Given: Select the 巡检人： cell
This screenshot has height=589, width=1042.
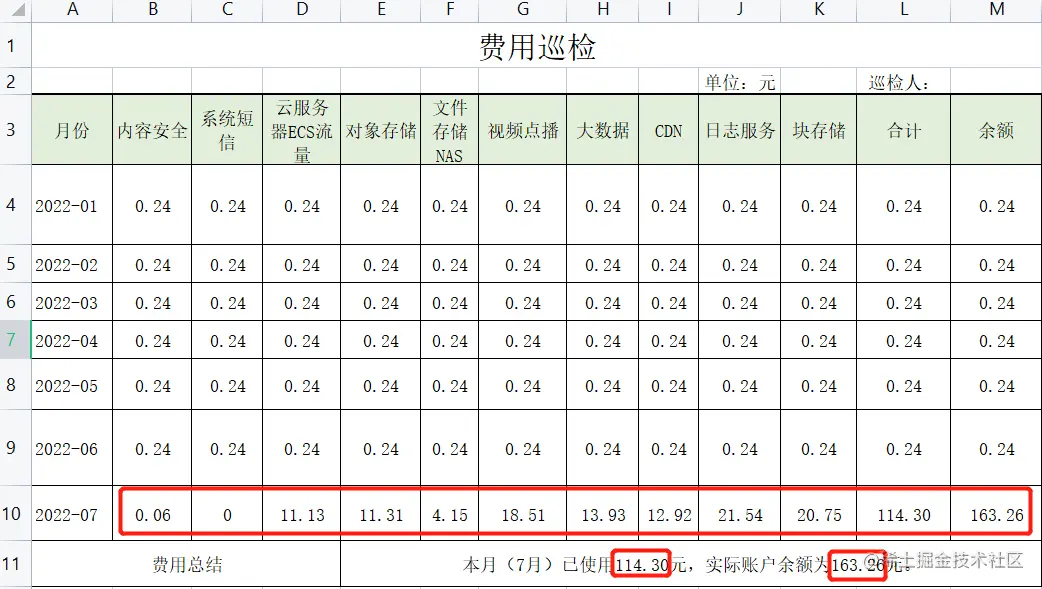Looking at the screenshot, I should coord(901,81).
